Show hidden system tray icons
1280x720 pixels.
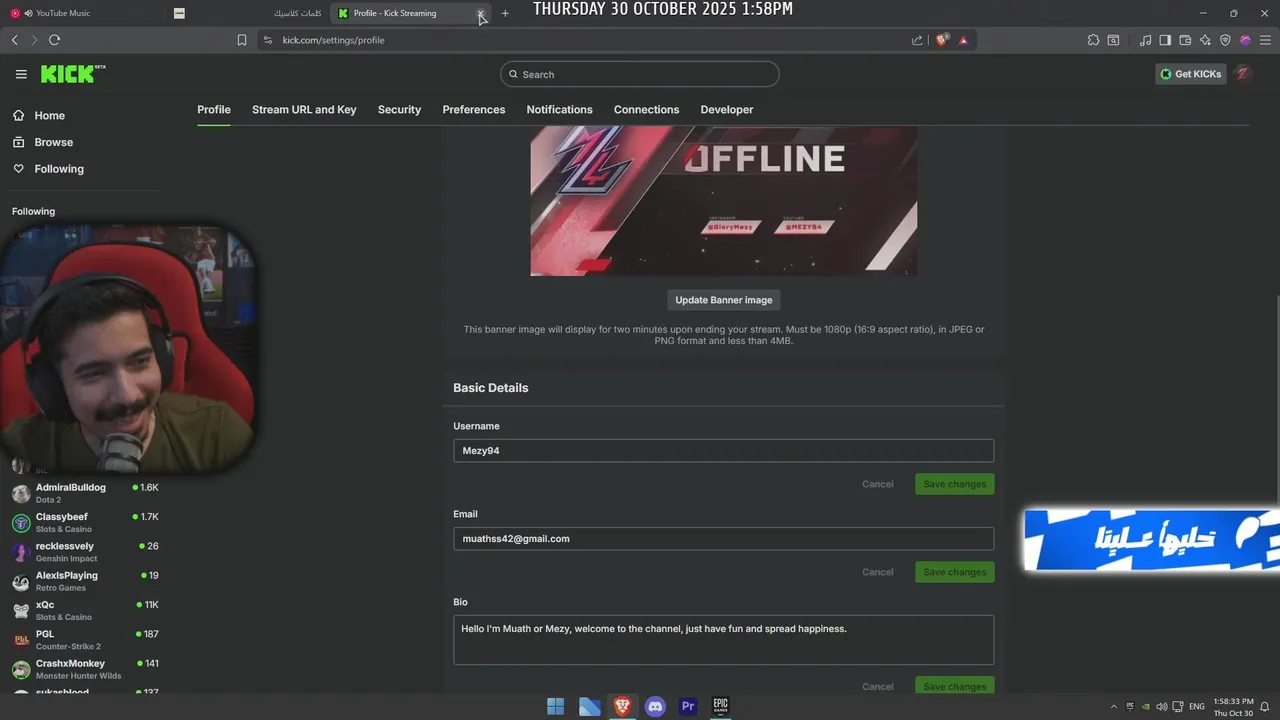pyautogui.click(x=1114, y=706)
